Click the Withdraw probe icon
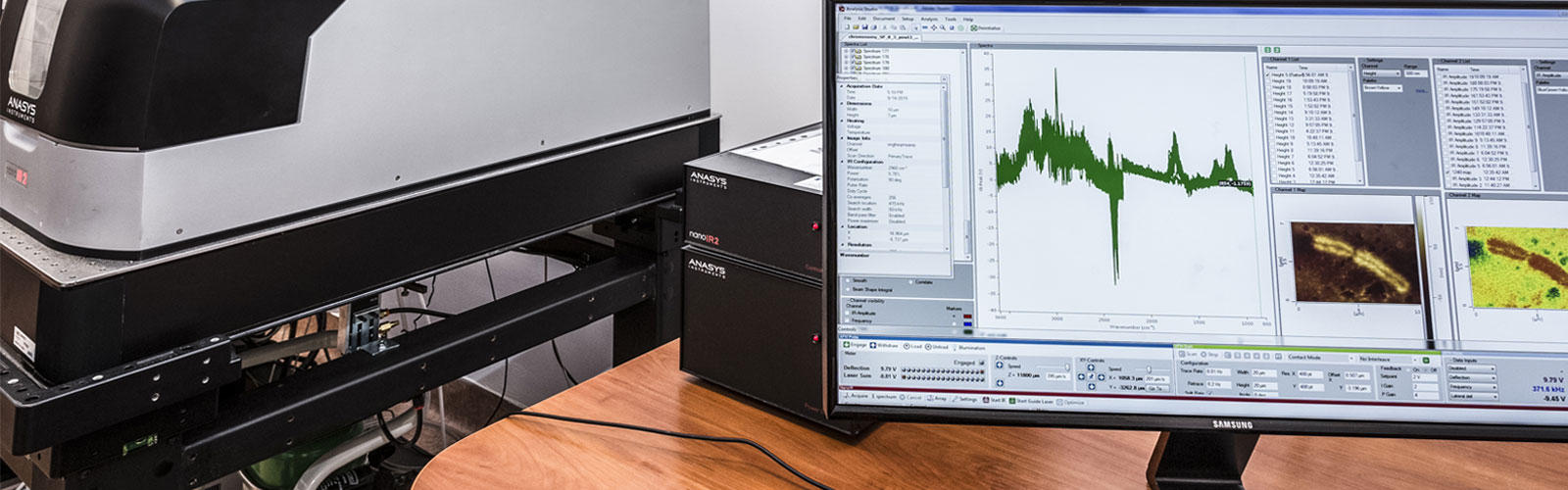Image resolution: width=1568 pixels, height=490 pixels. 872,346
